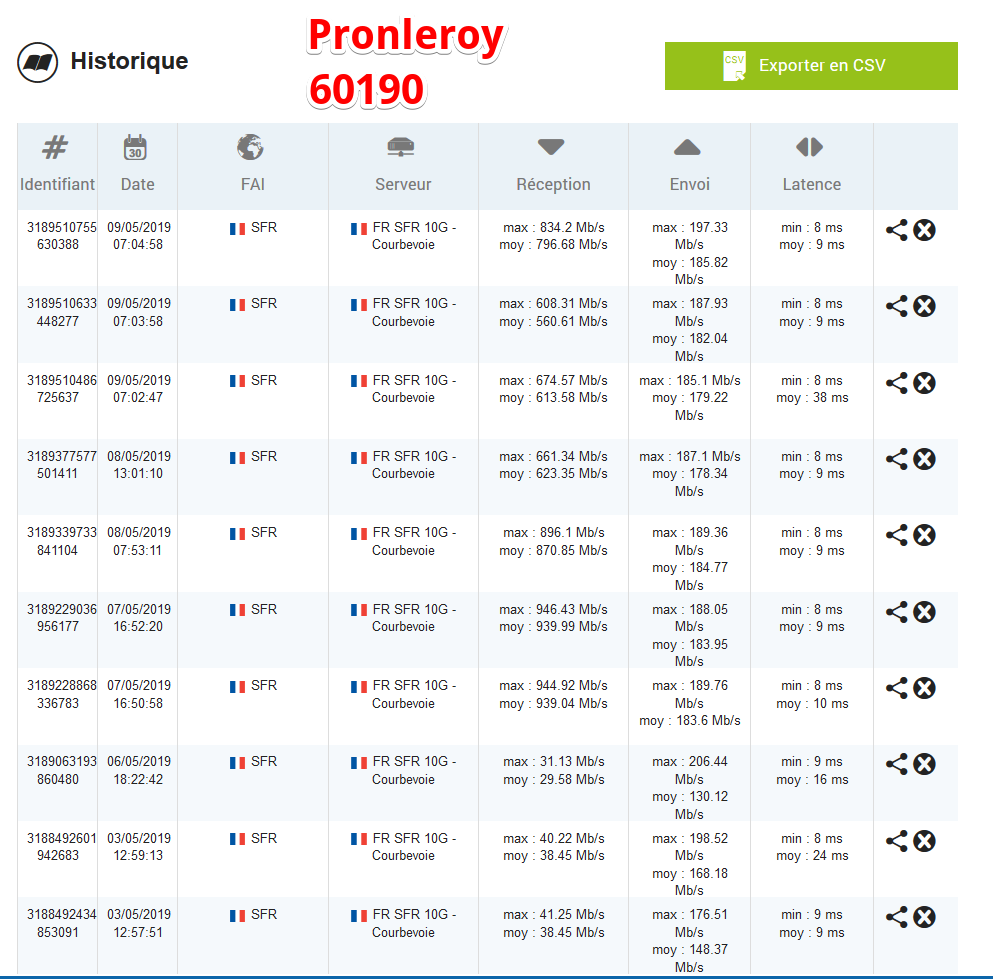Remove the 07/05/2019 16:50:58 test entry

click(x=925, y=688)
